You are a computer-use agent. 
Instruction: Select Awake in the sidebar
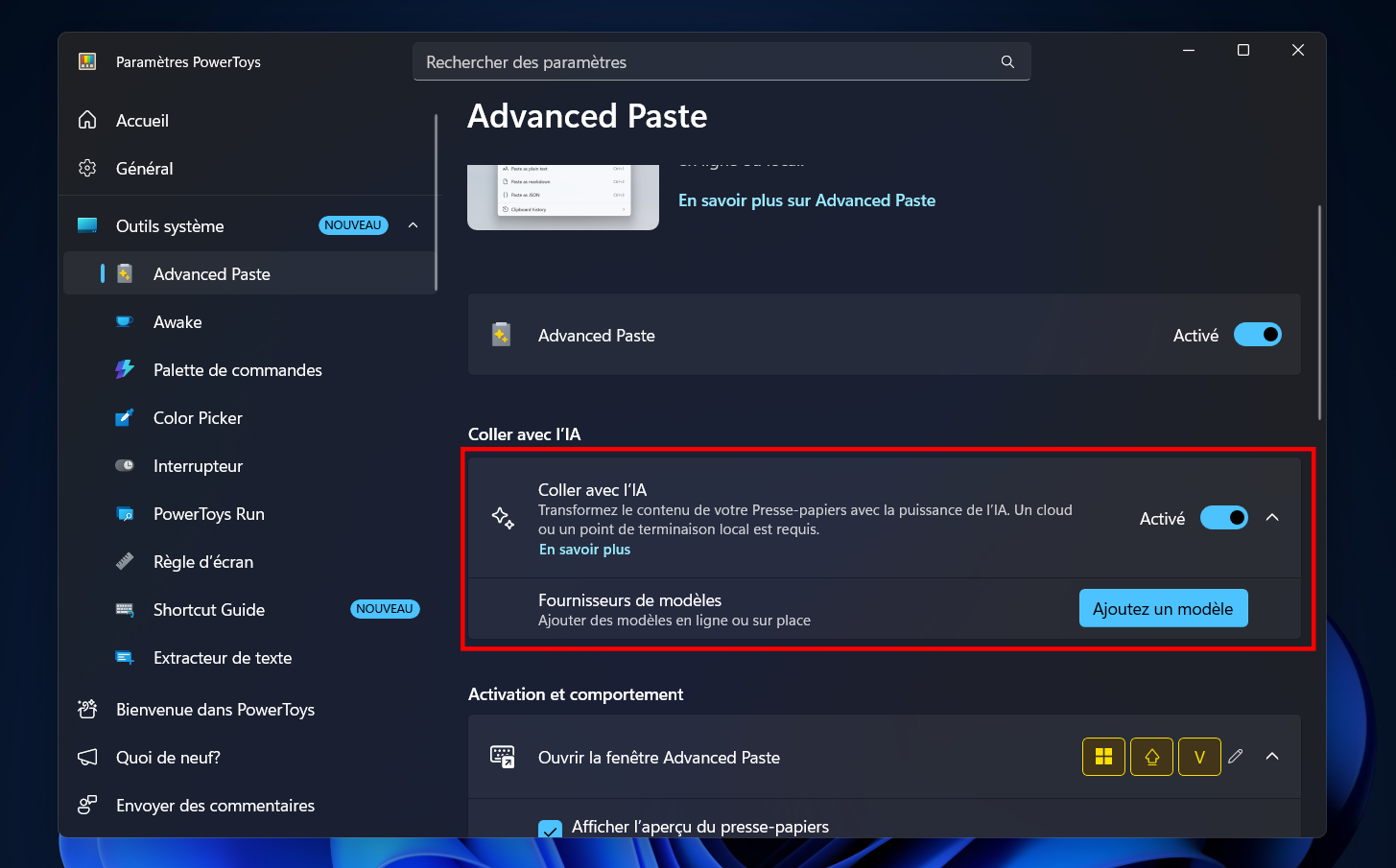coord(250,321)
